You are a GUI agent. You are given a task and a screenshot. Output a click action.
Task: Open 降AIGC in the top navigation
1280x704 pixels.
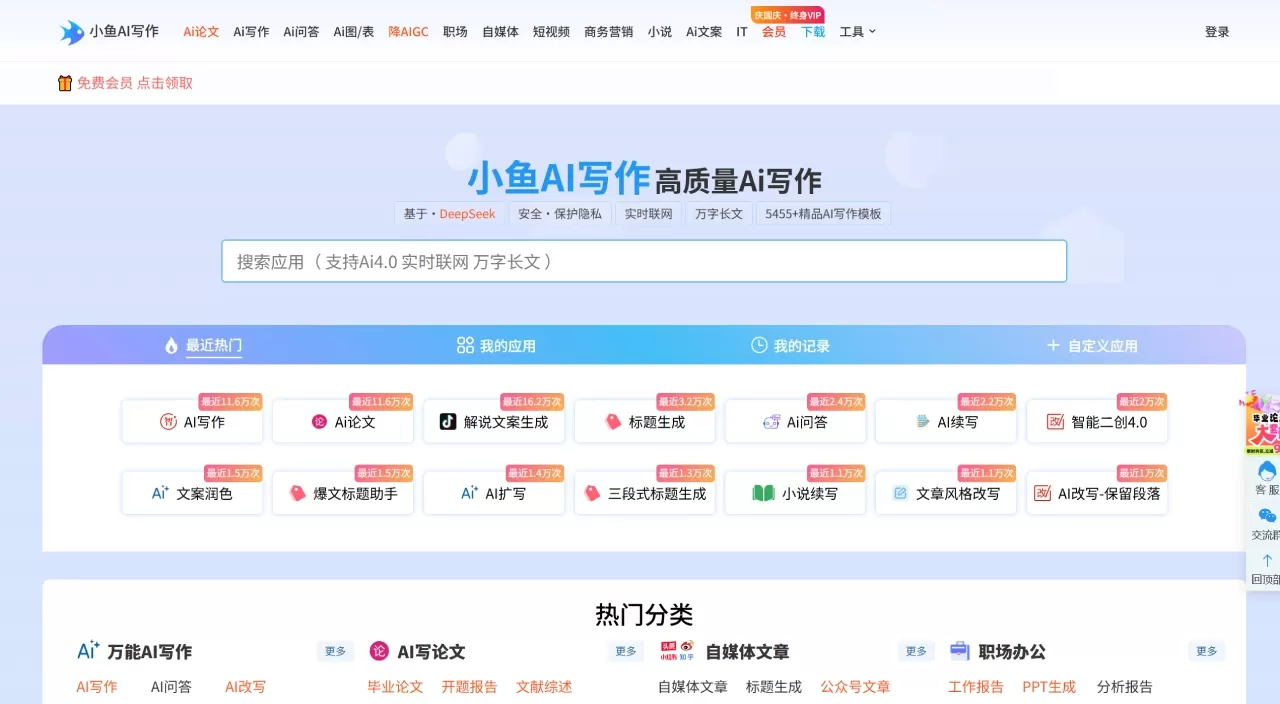click(x=408, y=32)
